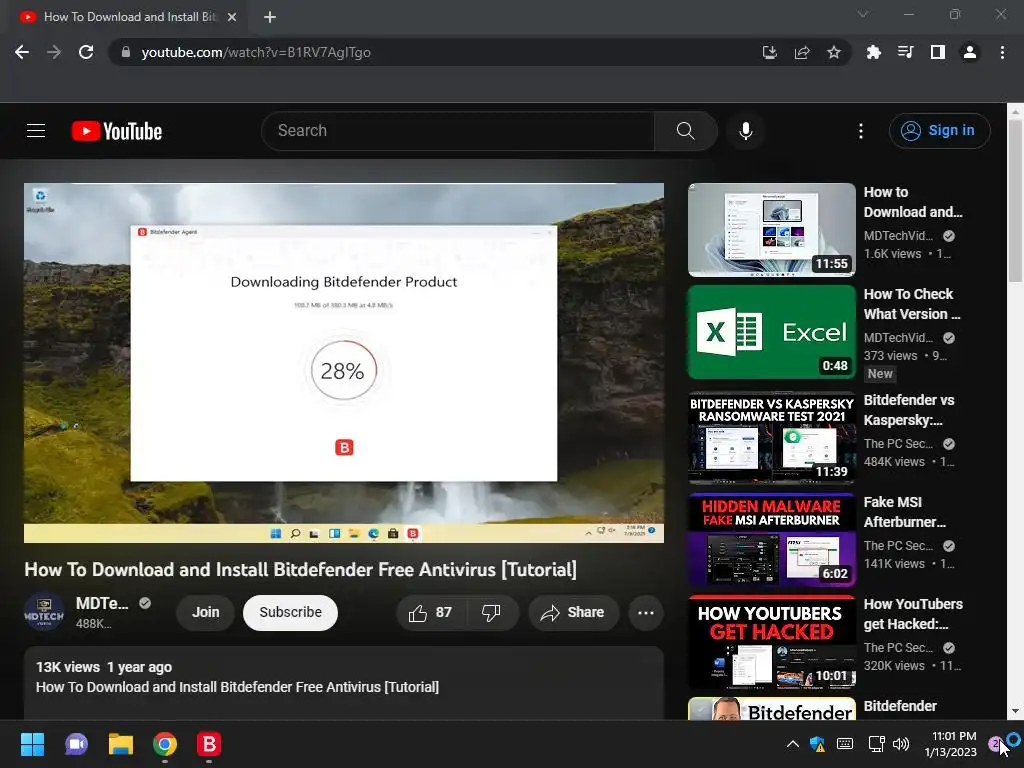Click the video title heading text
The image size is (1024, 768).
coord(300,569)
